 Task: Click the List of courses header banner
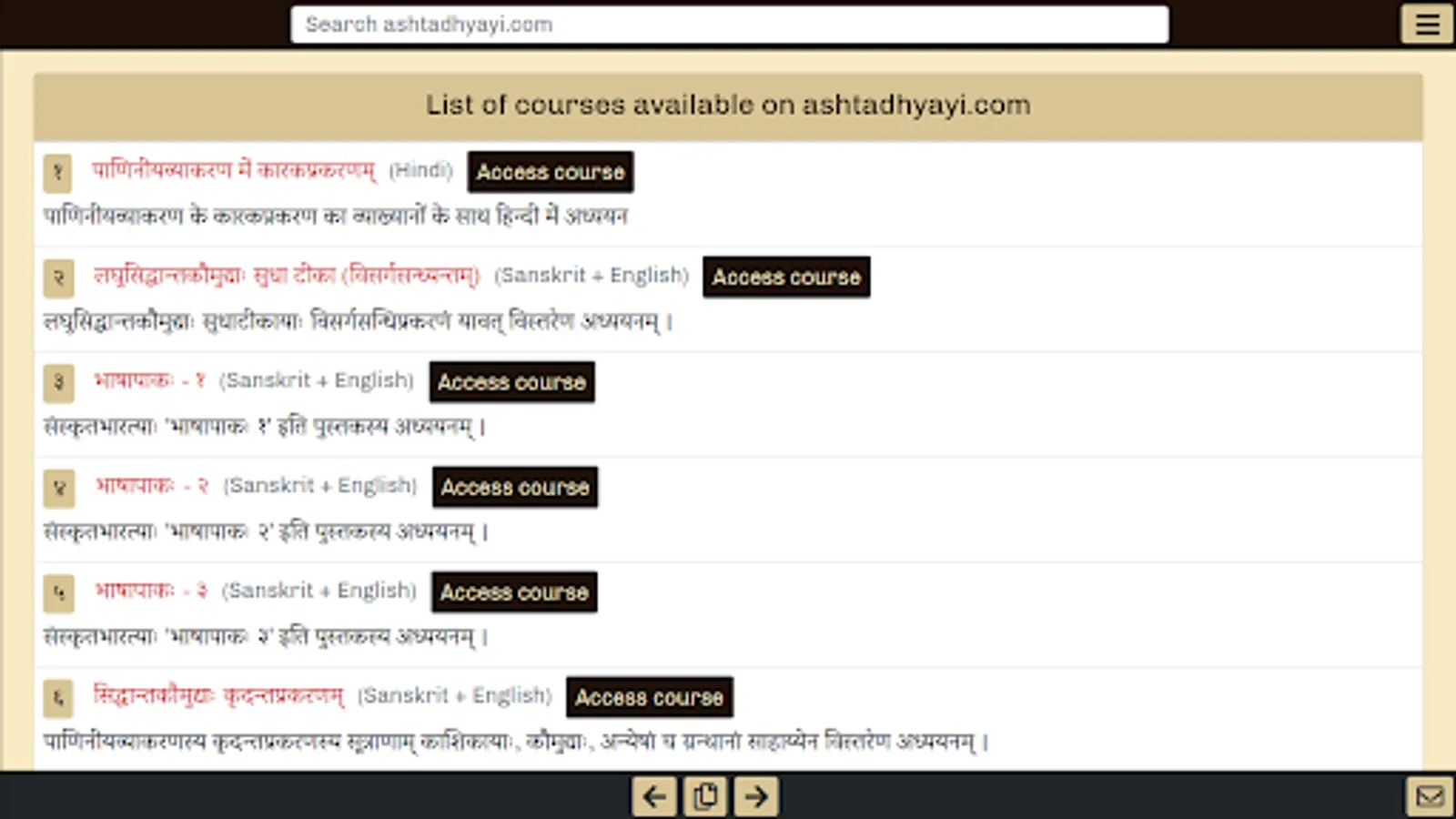(x=727, y=105)
